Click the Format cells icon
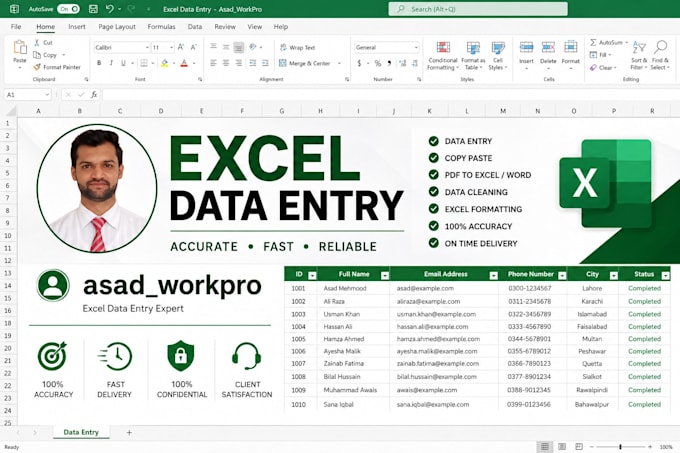 tap(571, 47)
